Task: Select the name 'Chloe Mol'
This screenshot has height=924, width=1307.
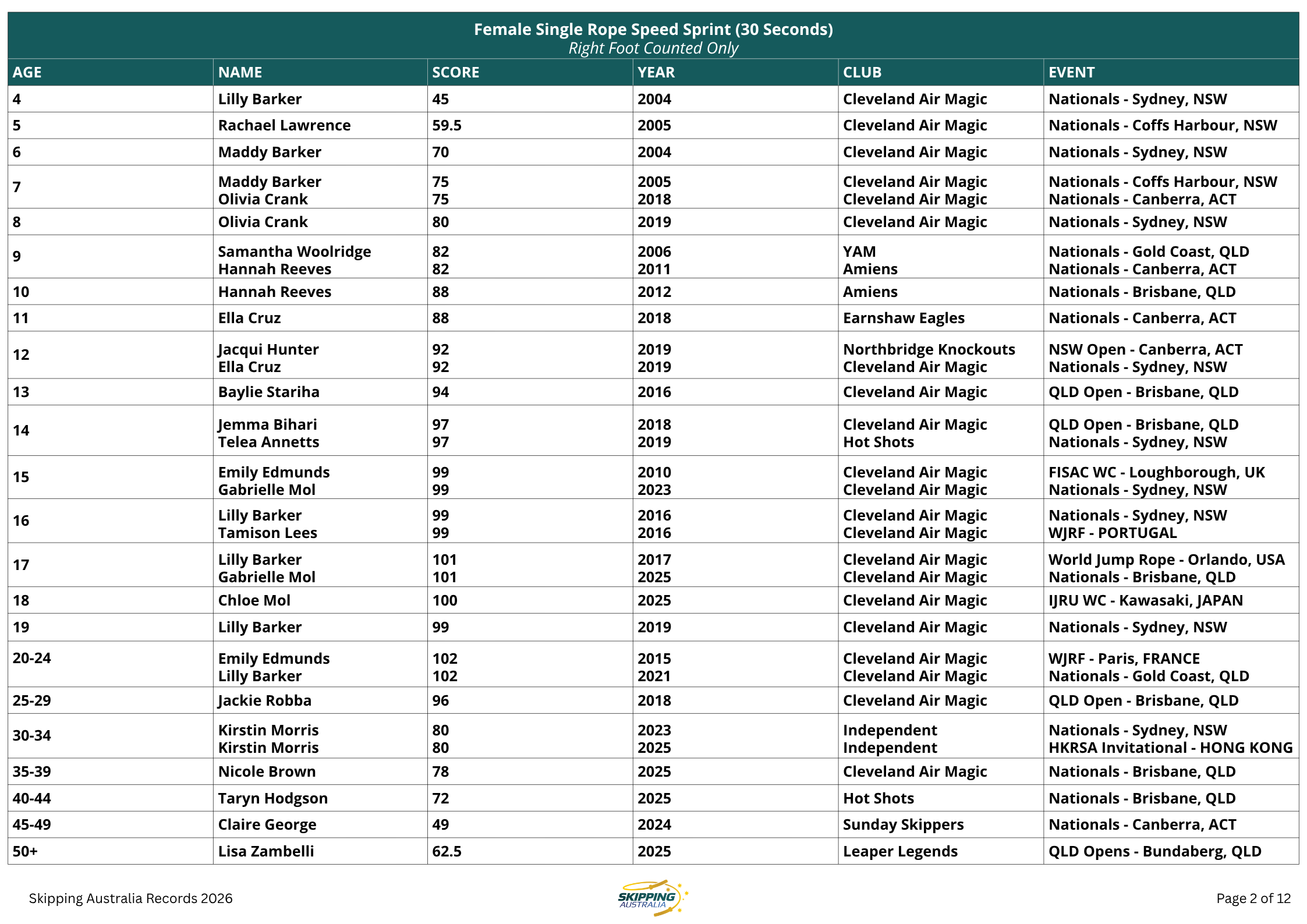Action: (254, 600)
